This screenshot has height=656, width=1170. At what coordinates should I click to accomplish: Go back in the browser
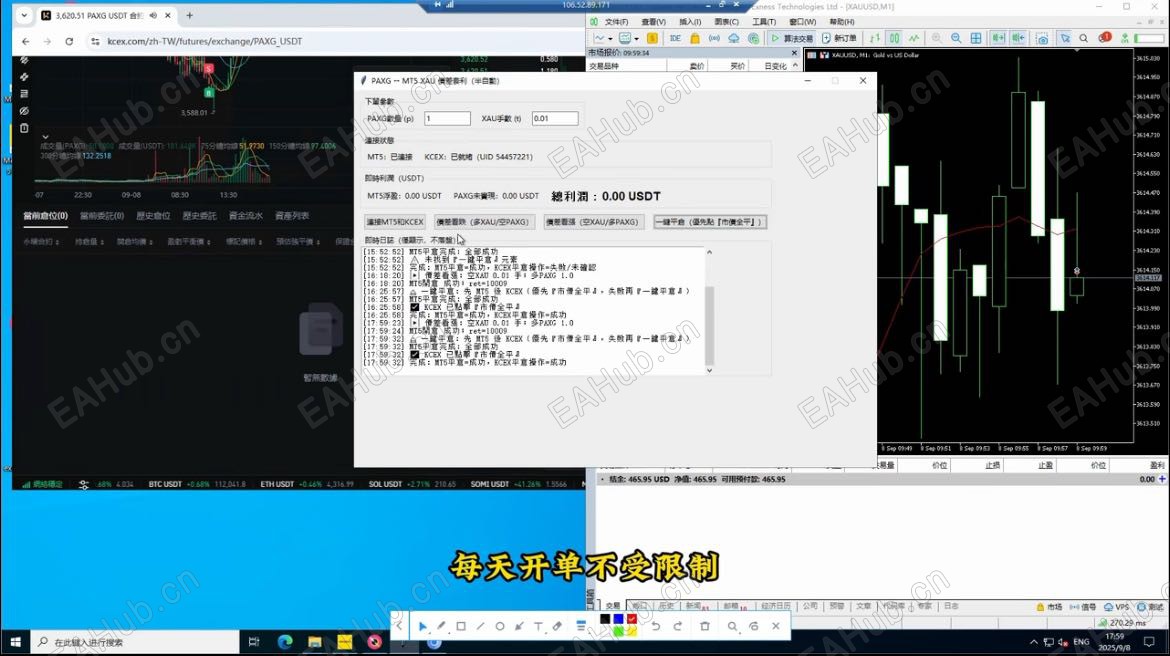pos(26,41)
